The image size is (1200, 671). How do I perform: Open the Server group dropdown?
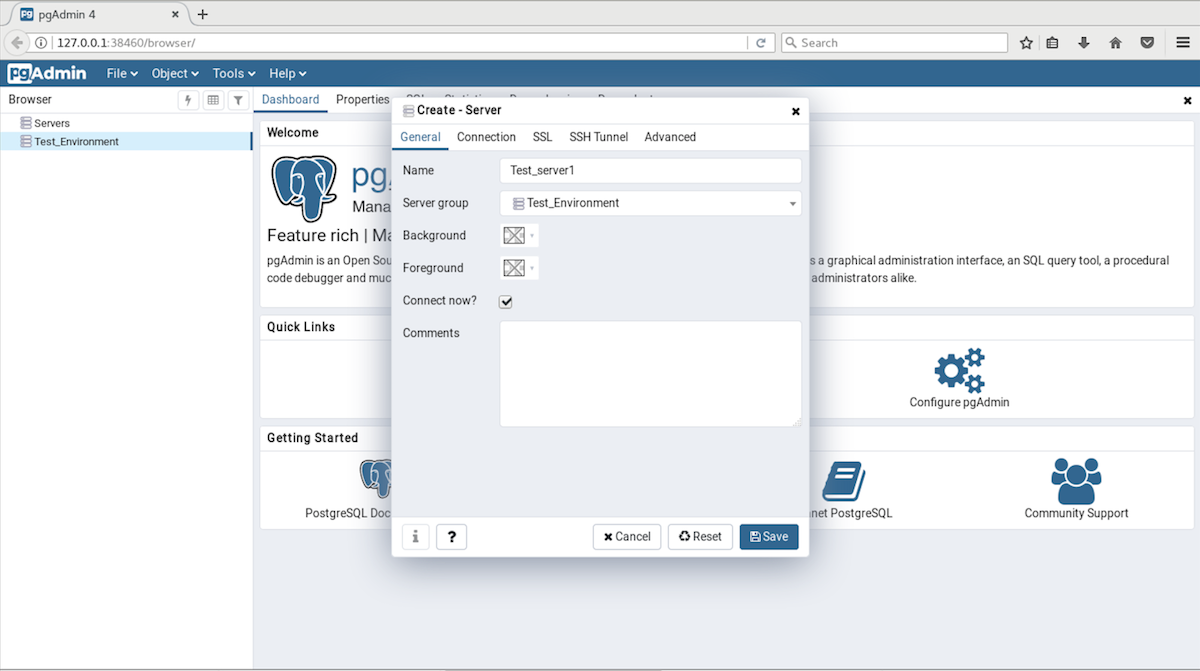[650, 203]
